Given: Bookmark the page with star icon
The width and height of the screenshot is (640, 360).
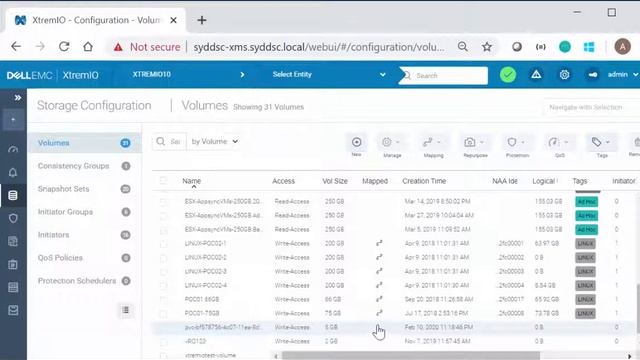Looking at the screenshot, I should coord(487,47).
